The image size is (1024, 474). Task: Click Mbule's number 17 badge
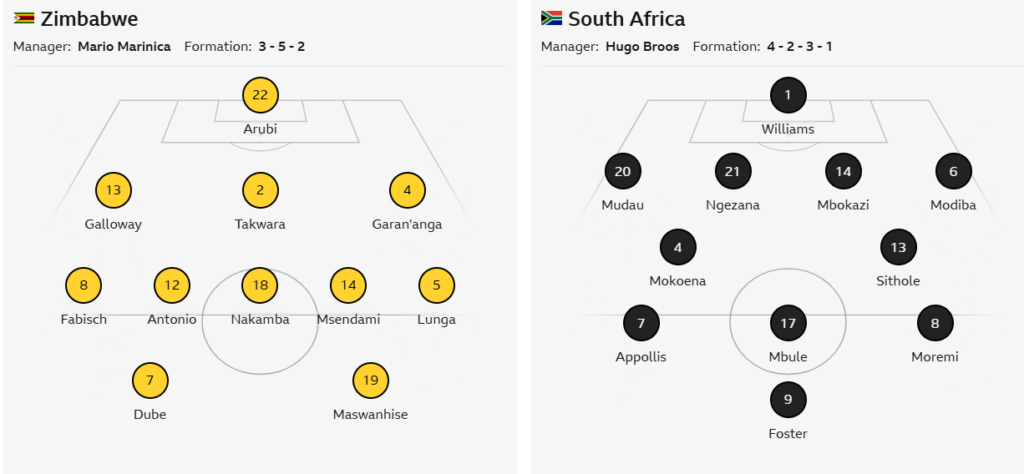click(x=788, y=323)
